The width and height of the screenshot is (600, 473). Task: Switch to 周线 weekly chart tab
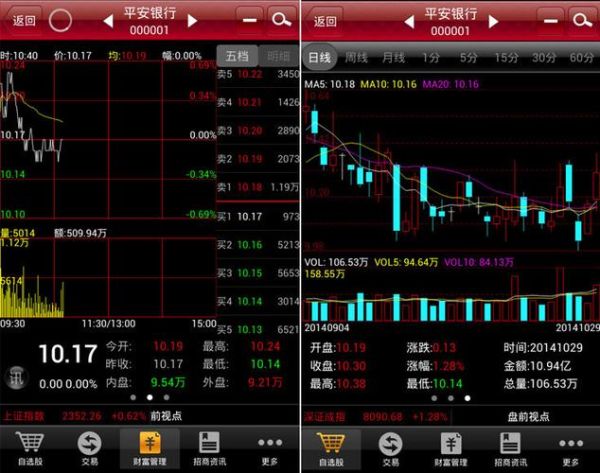pos(357,57)
